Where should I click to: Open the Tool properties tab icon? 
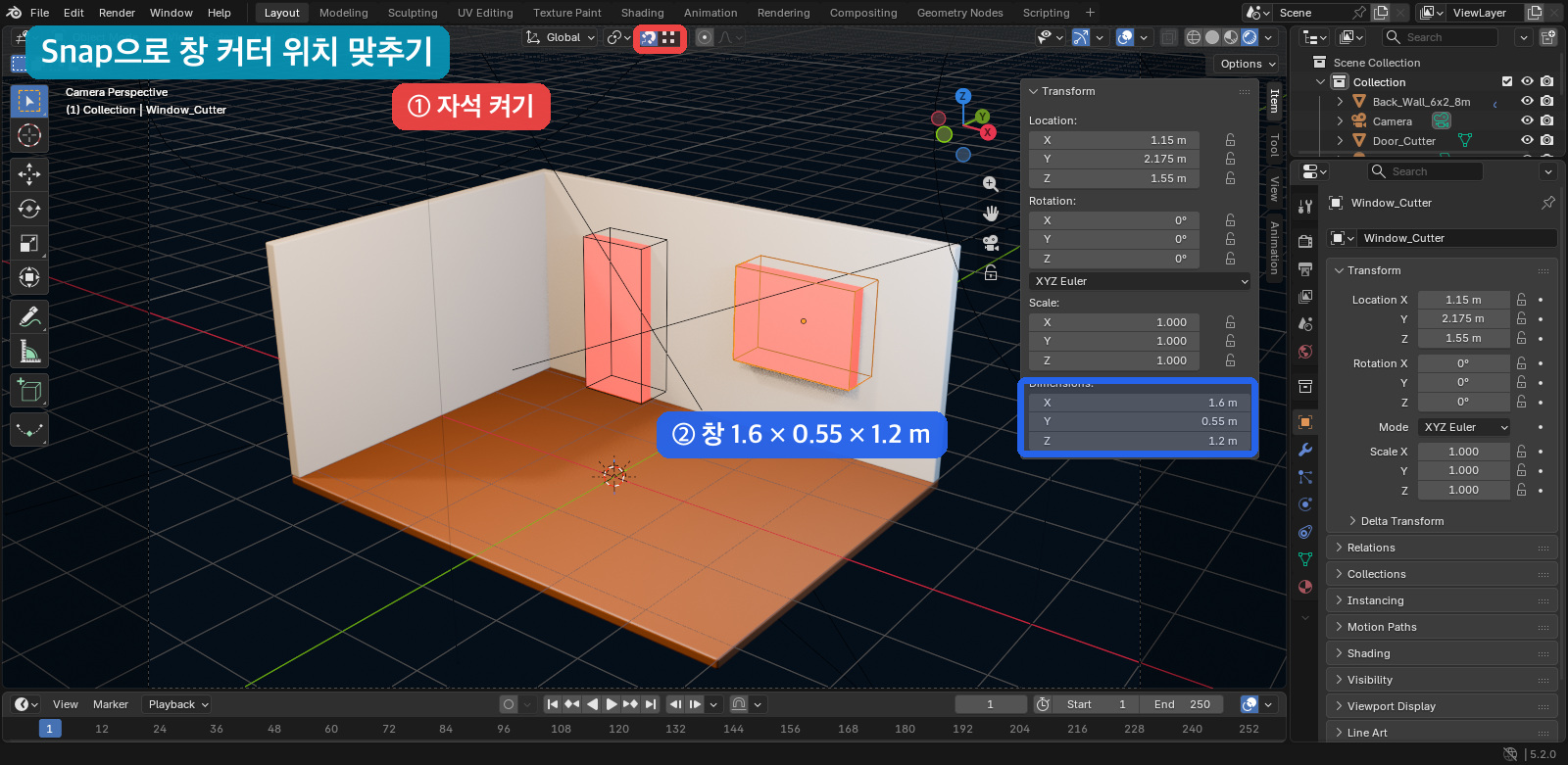point(1305,207)
